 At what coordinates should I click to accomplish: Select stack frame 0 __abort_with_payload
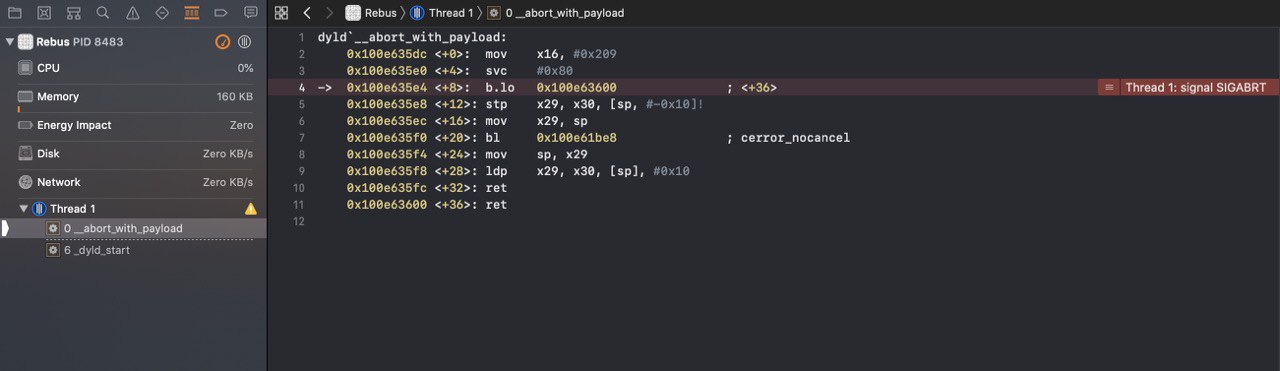click(134, 228)
